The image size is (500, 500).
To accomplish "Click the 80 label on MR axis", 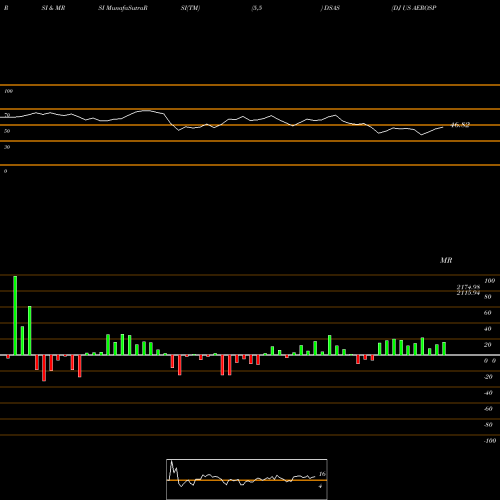I will (x=488, y=297).
